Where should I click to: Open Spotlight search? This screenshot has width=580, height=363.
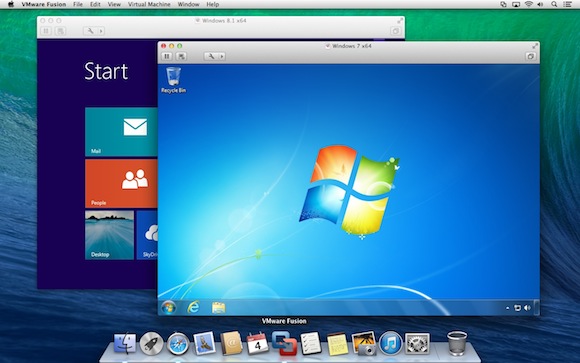tap(554, 4)
